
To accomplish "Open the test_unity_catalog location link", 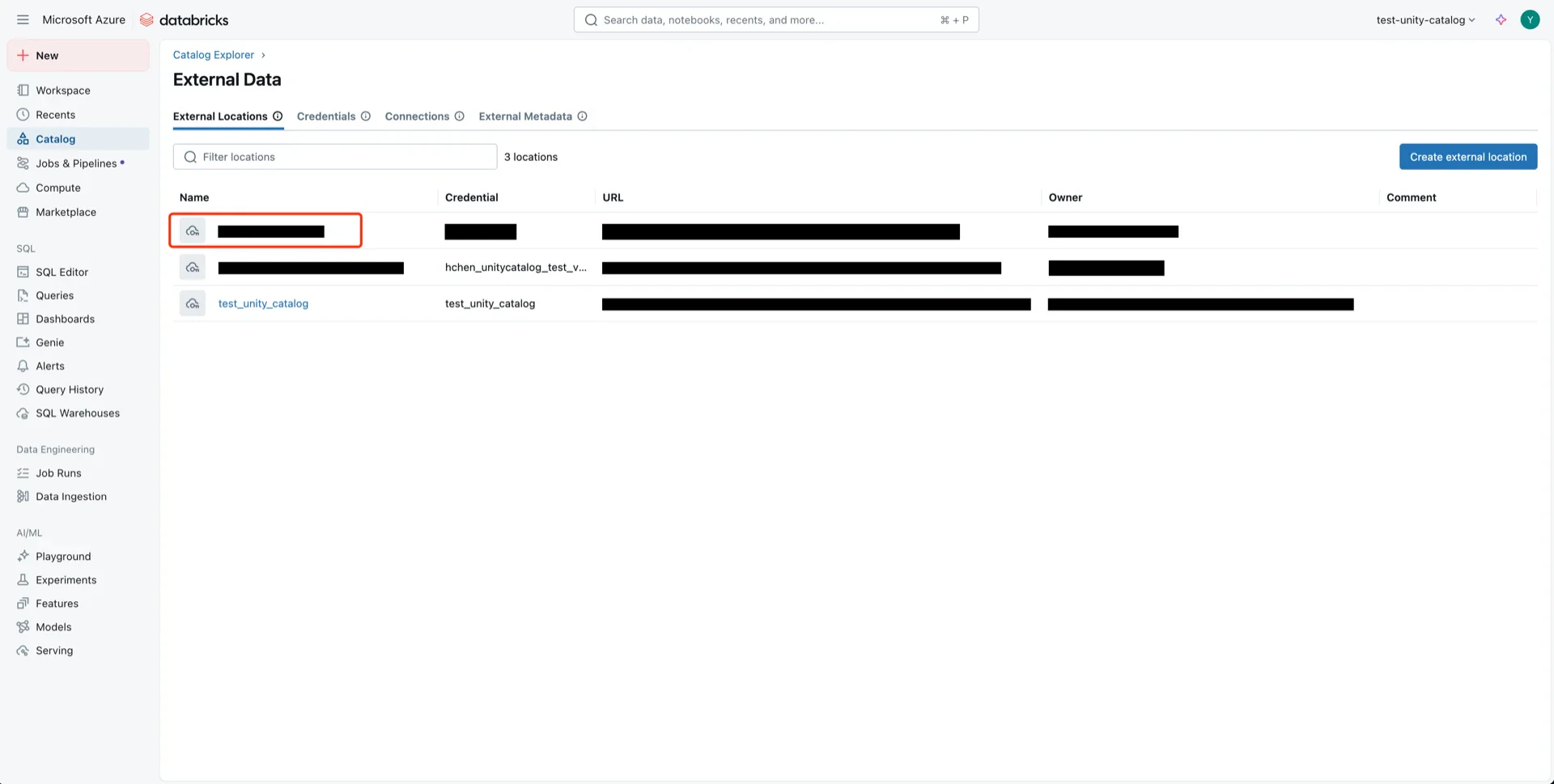I will point(263,303).
